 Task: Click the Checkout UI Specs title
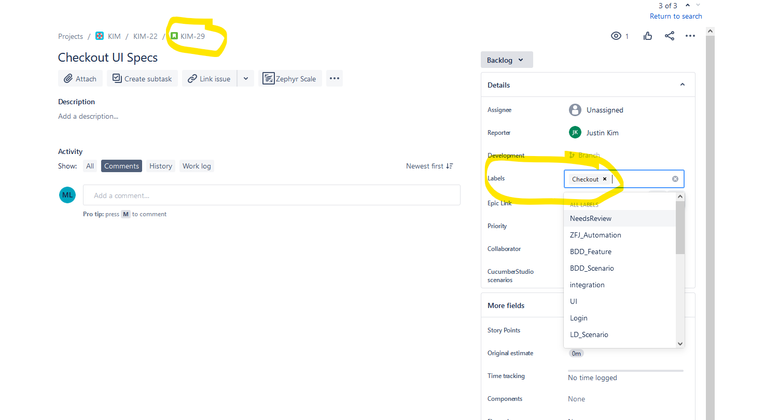pyautogui.click(x=108, y=58)
